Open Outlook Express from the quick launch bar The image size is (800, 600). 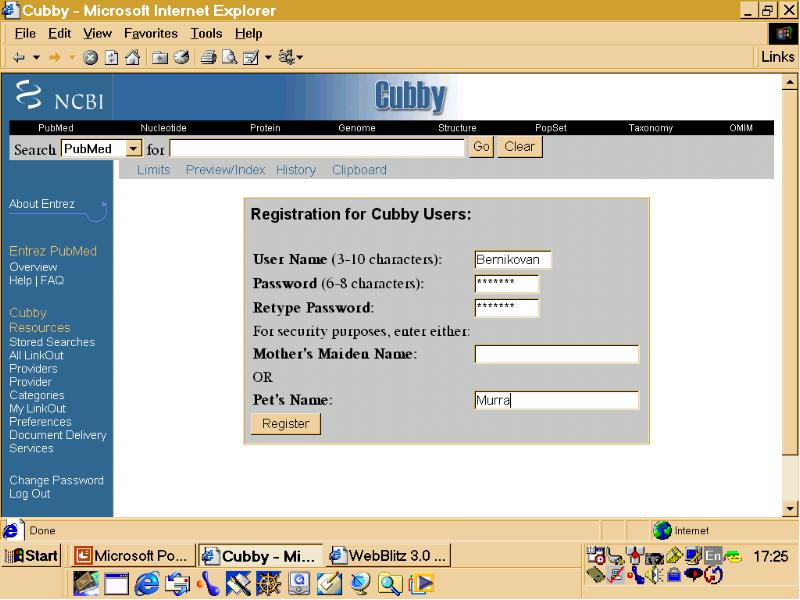(178, 584)
